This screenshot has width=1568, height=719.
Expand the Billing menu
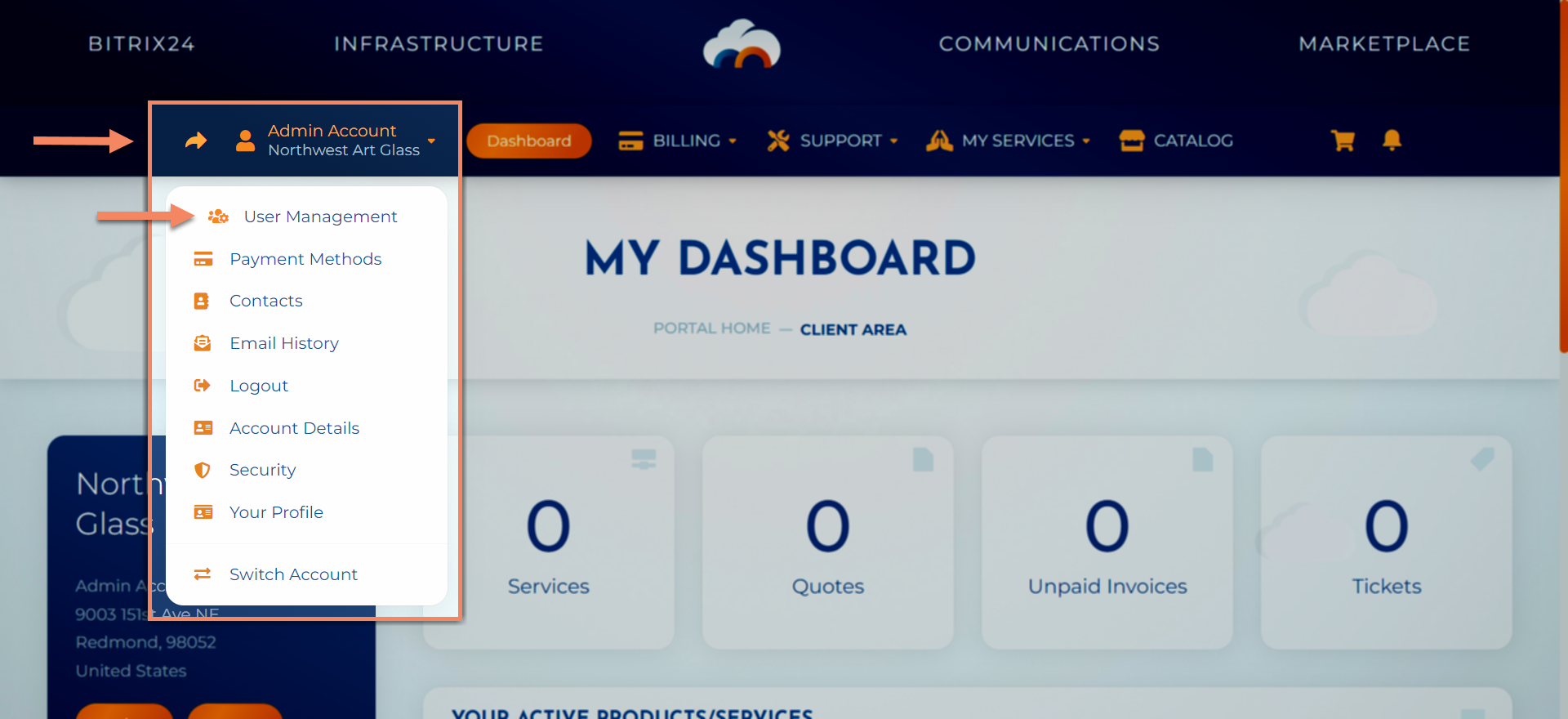(x=677, y=141)
